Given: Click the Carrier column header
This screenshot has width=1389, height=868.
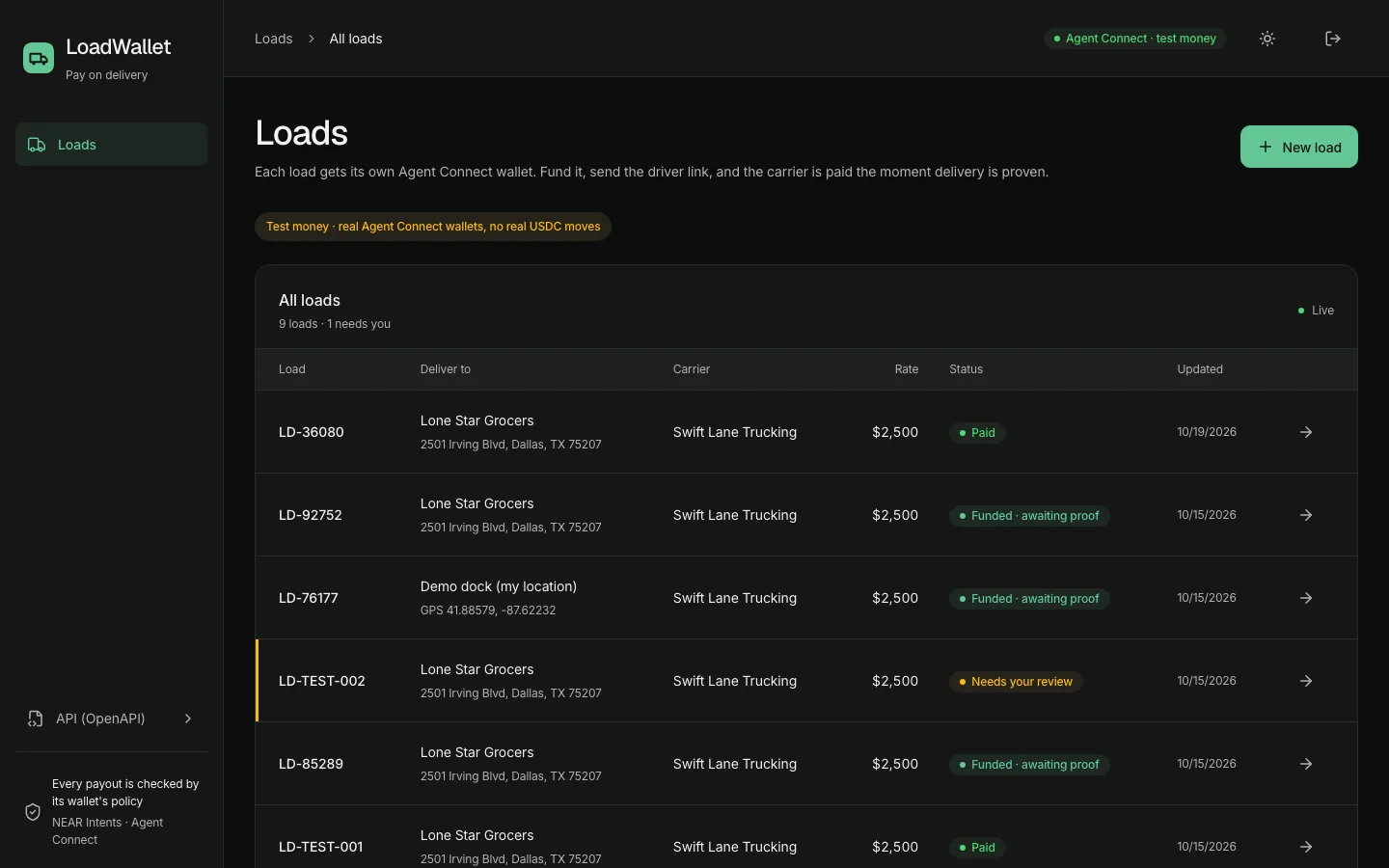Looking at the screenshot, I should (691, 369).
